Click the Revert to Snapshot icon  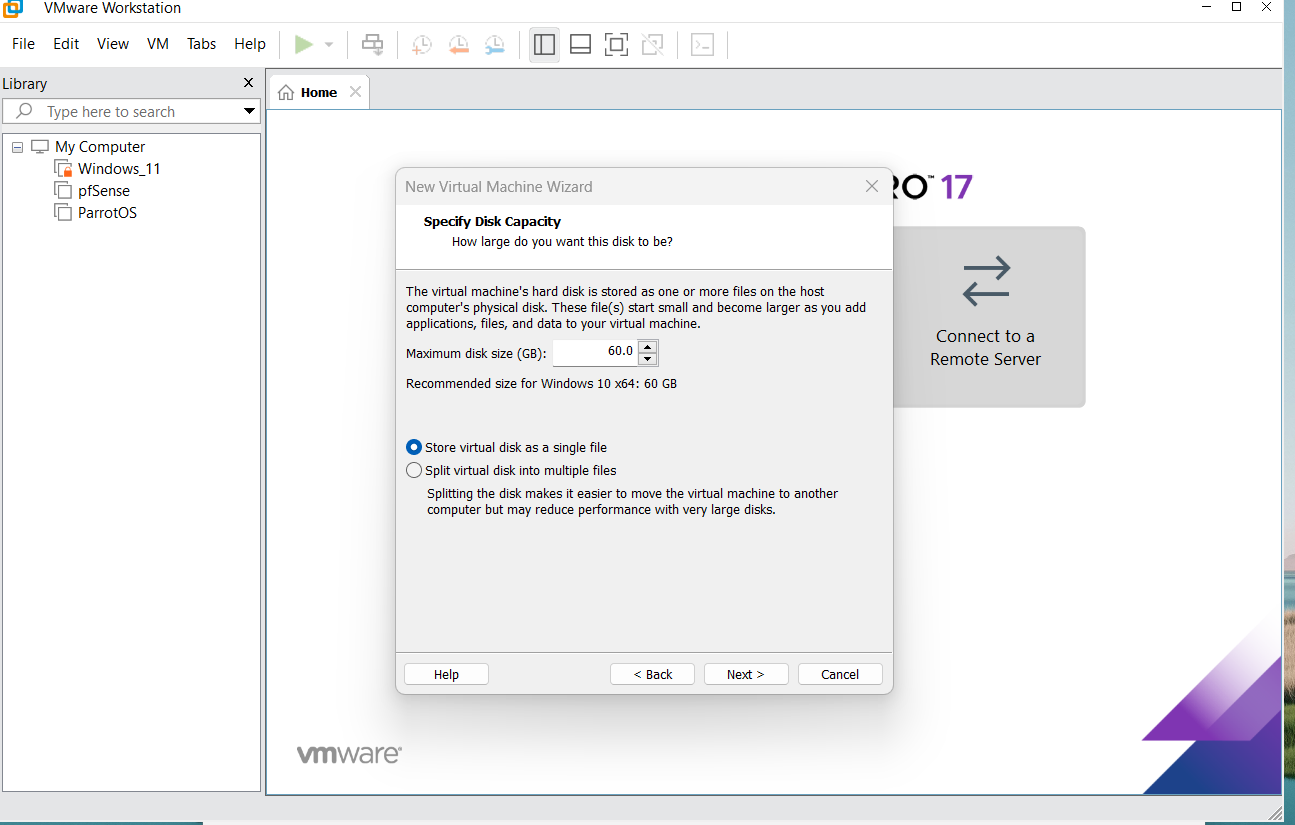(459, 44)
